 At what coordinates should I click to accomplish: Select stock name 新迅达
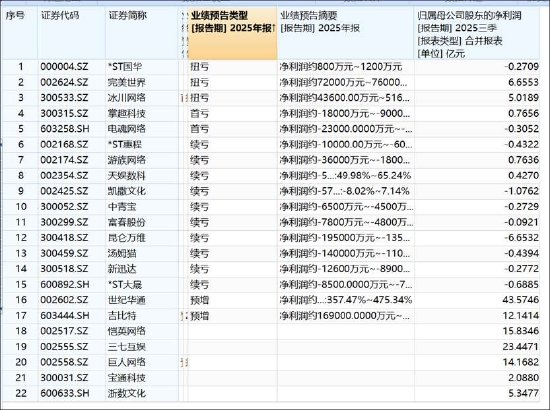coord(122,269)
